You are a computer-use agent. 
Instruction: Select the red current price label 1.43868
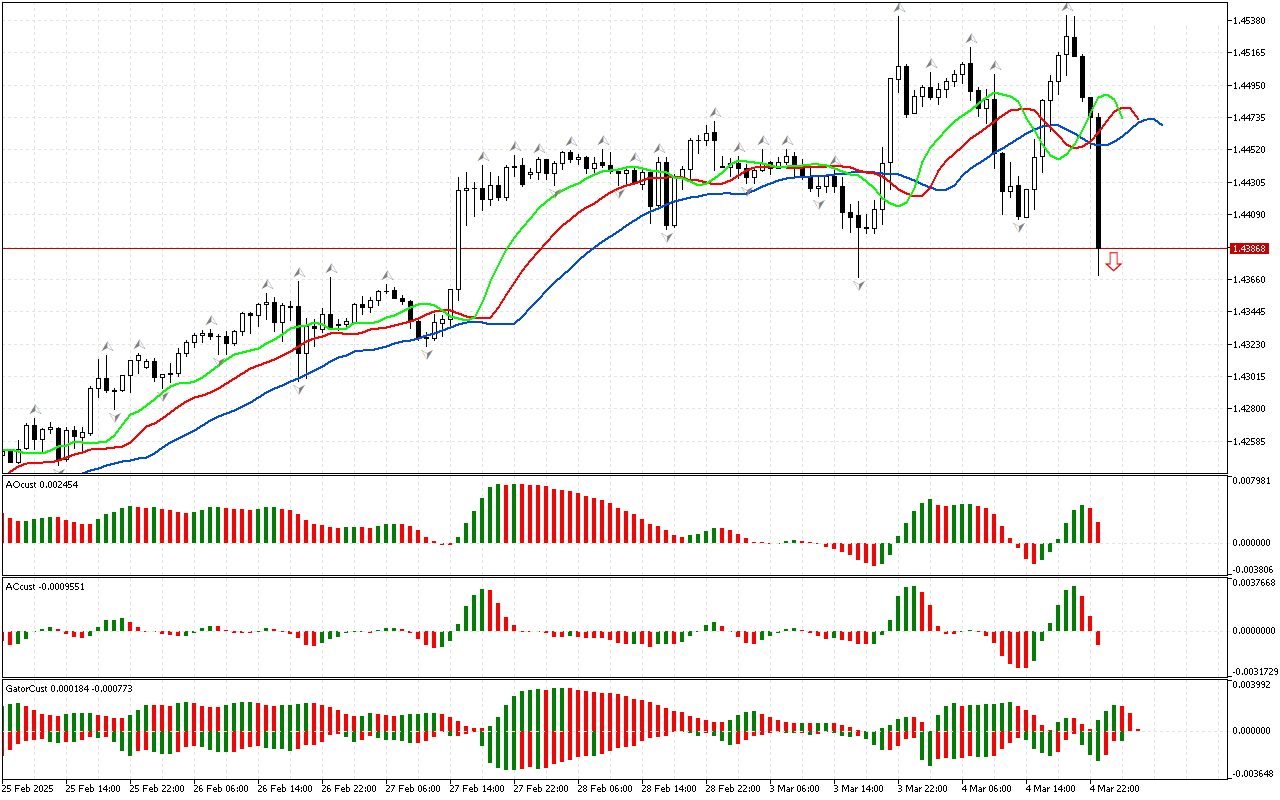click(x=1251, y=248)
